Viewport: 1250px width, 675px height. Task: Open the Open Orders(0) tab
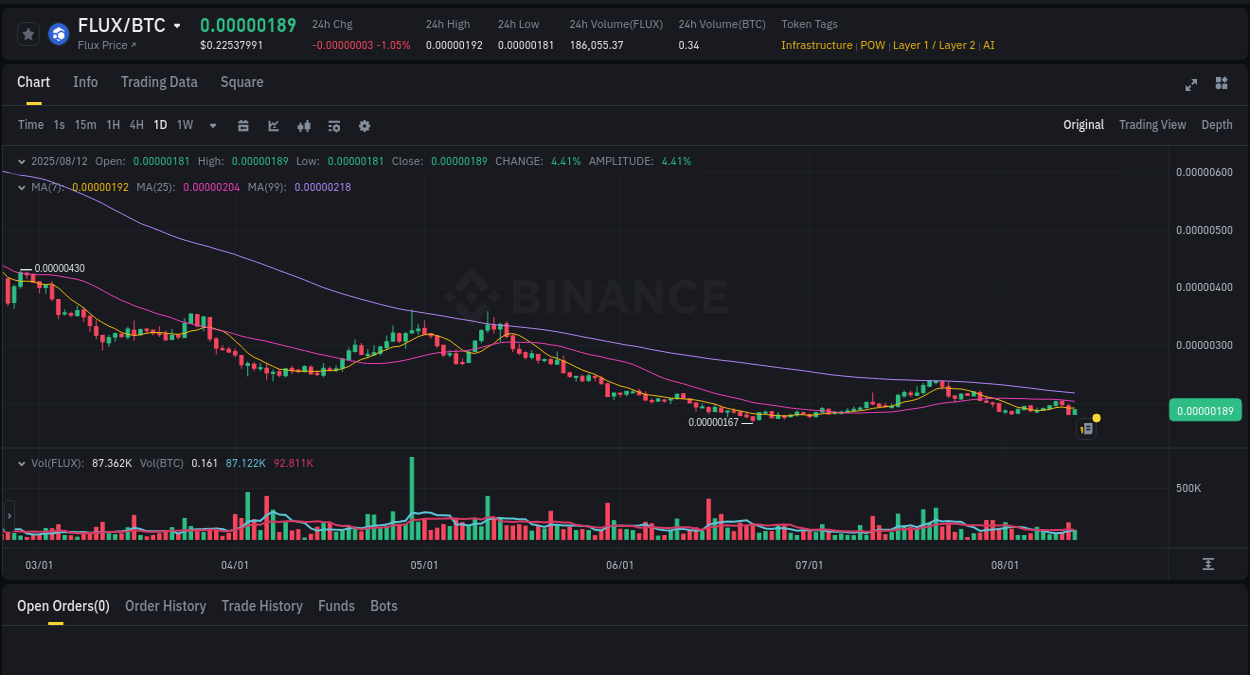tap(63, 606)
